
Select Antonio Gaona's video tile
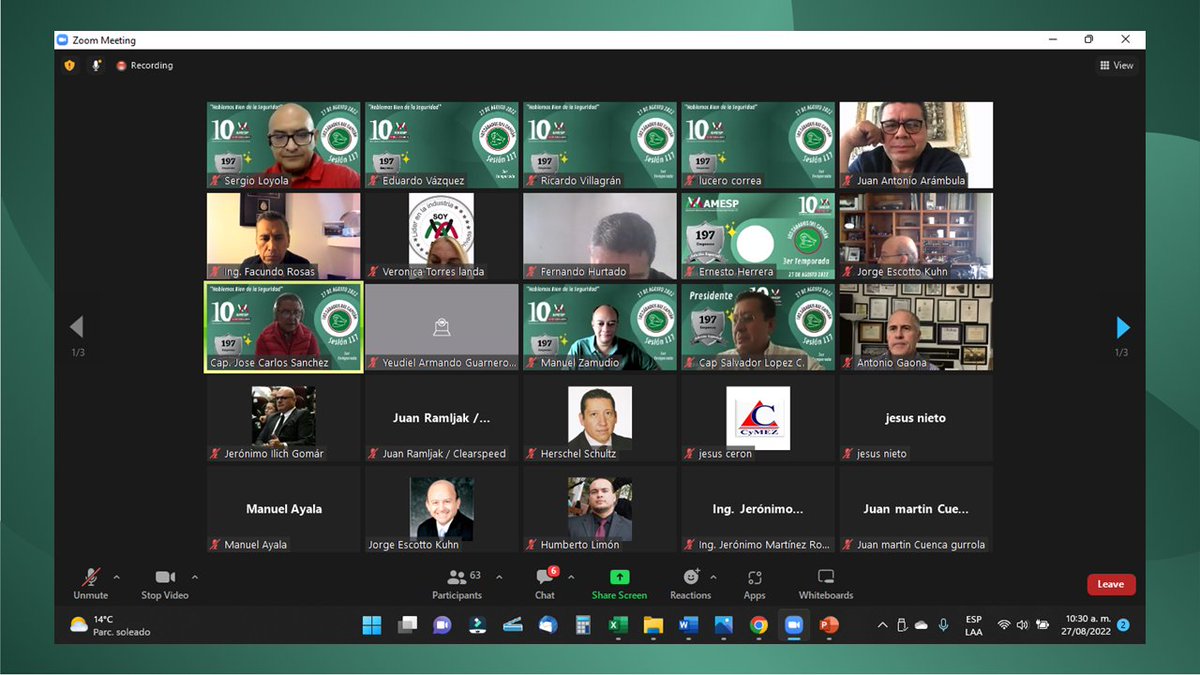point(916,327)
